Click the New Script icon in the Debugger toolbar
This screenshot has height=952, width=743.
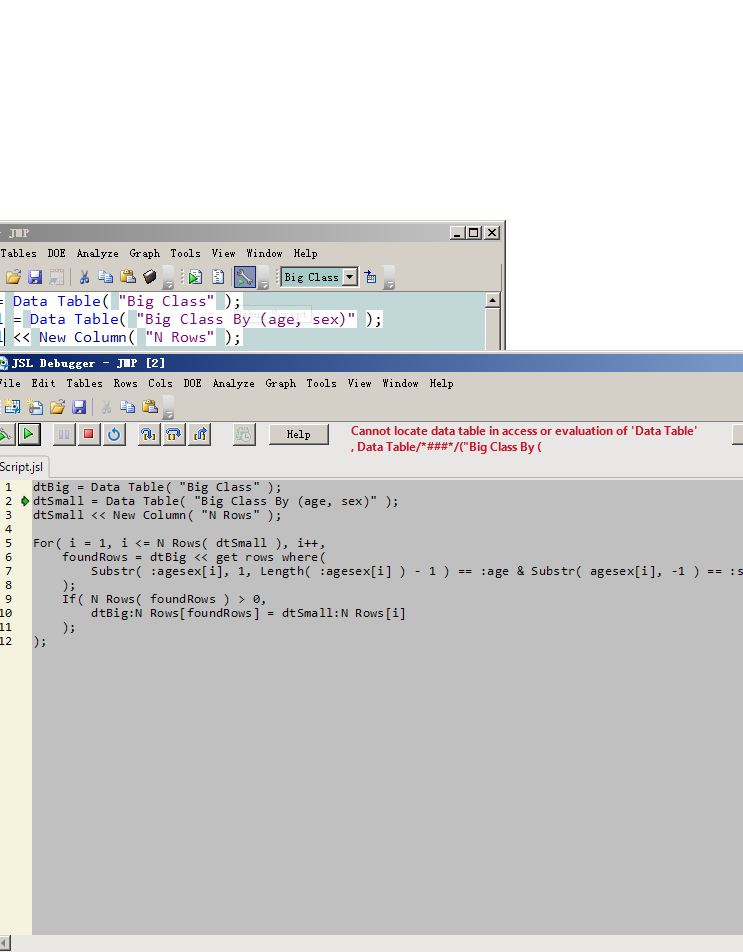click(x=35, y=407)
